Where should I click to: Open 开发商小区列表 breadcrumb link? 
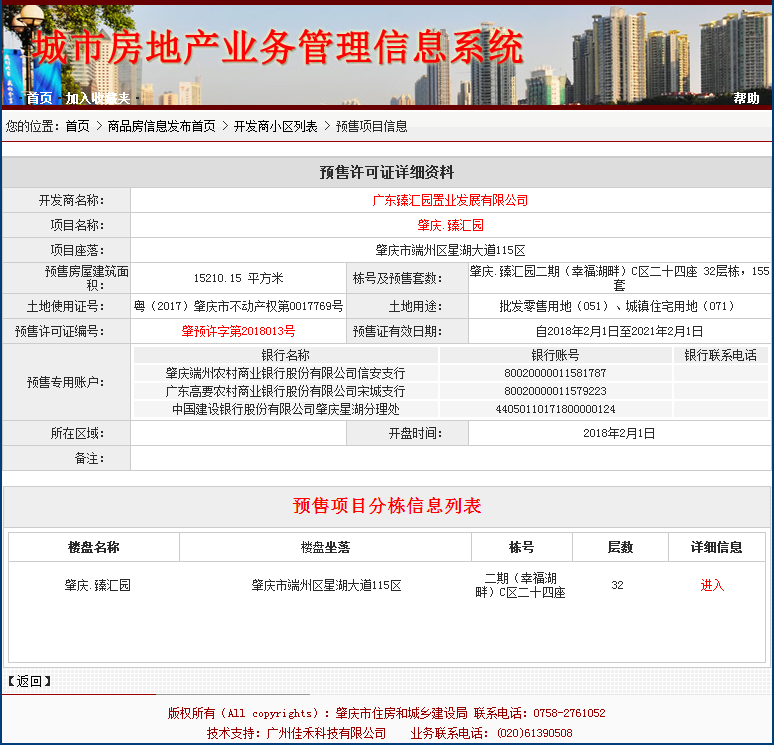coord(275,126)
